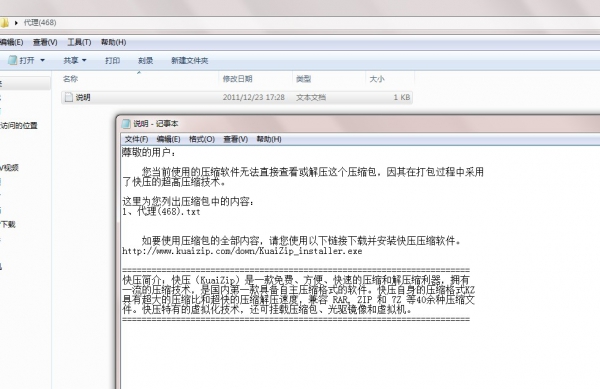The width and height of the screenshot is (600, 389).
Task: Click the 这里为您列出压缩包中的内容 line
Action: click(x=188, y=201)
